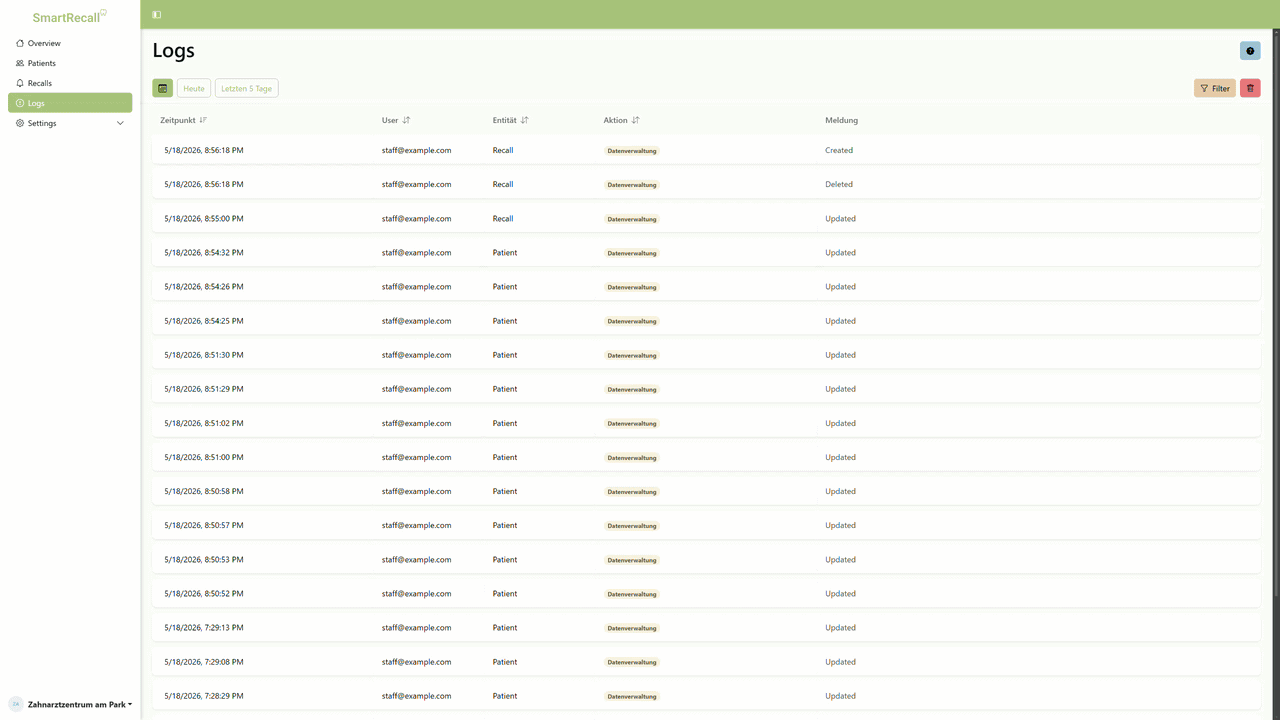
Task: Filter logs to Heute
Action: coord(194,88)
